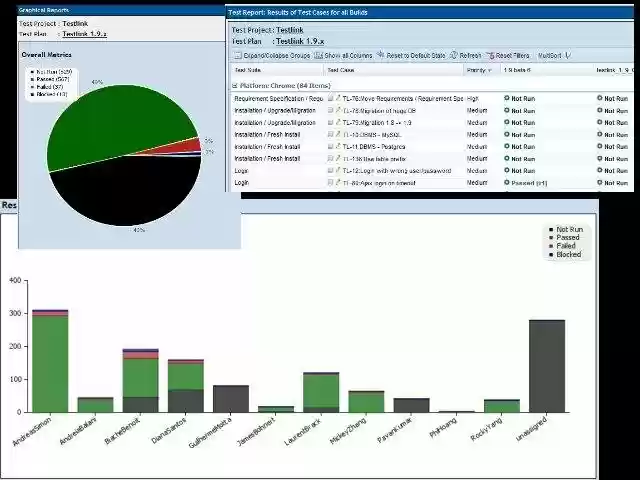Image resolution: width=640 pixels, height=480 pixels.
Task: Sort by the Test Suite column header
Action: point(248,70)
